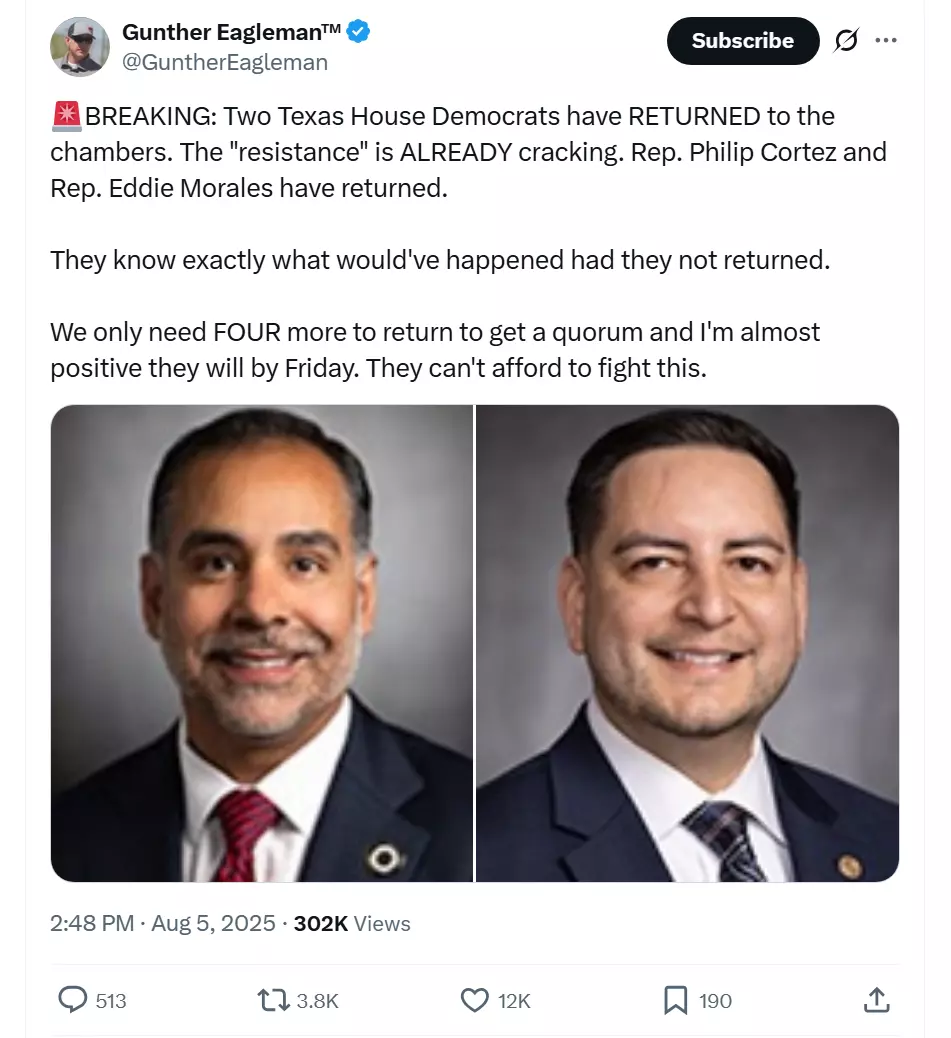Screen dimensions: 951x1038
Task: Click the 2:48 PM Aug 5, 2025 timestamp
Action: pyautogui.click(x=163, y=923)
